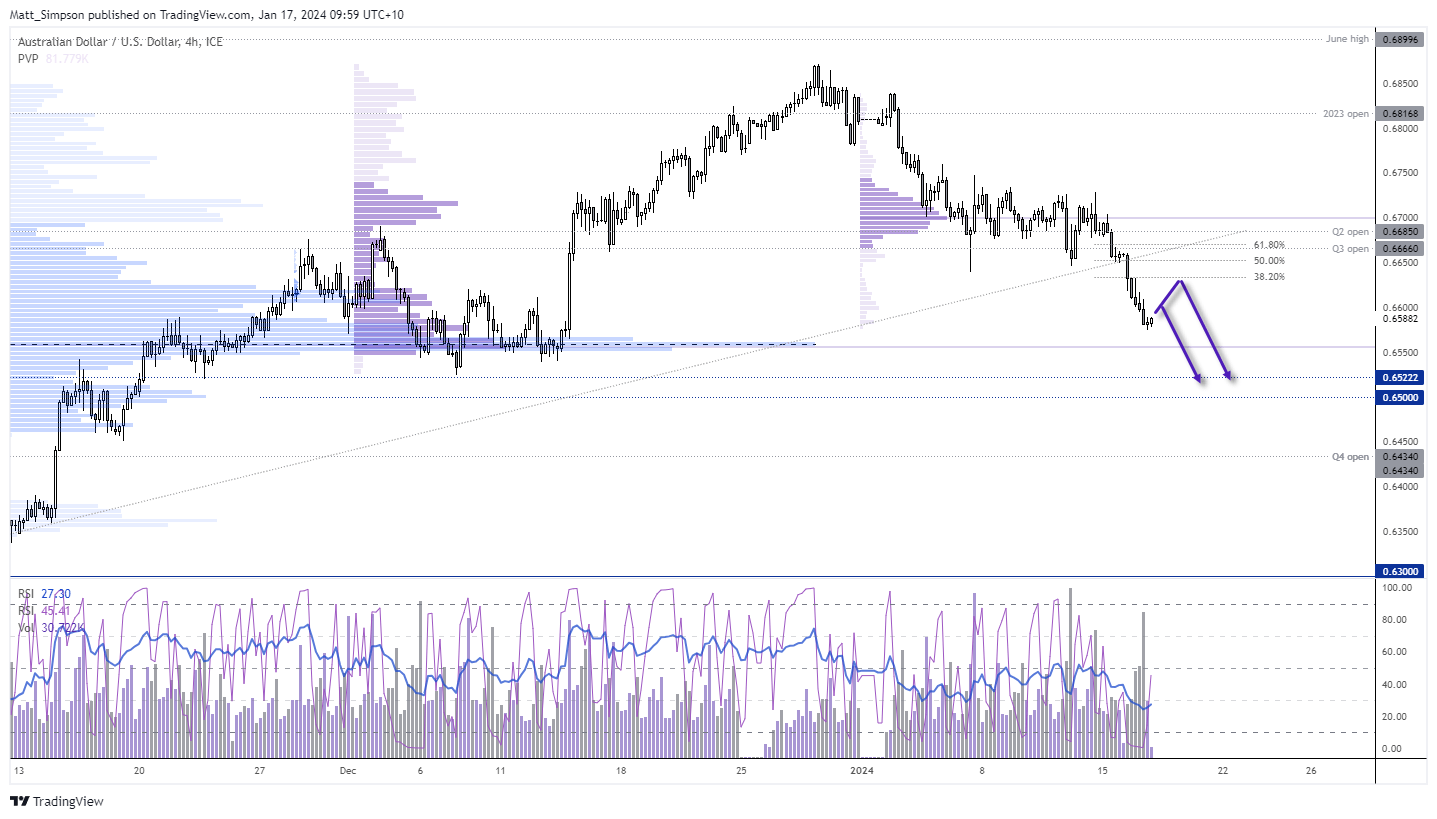Click the 26 date label on time axis
The width and height of the screenshot is (1437, 819).
point(1311,771)
